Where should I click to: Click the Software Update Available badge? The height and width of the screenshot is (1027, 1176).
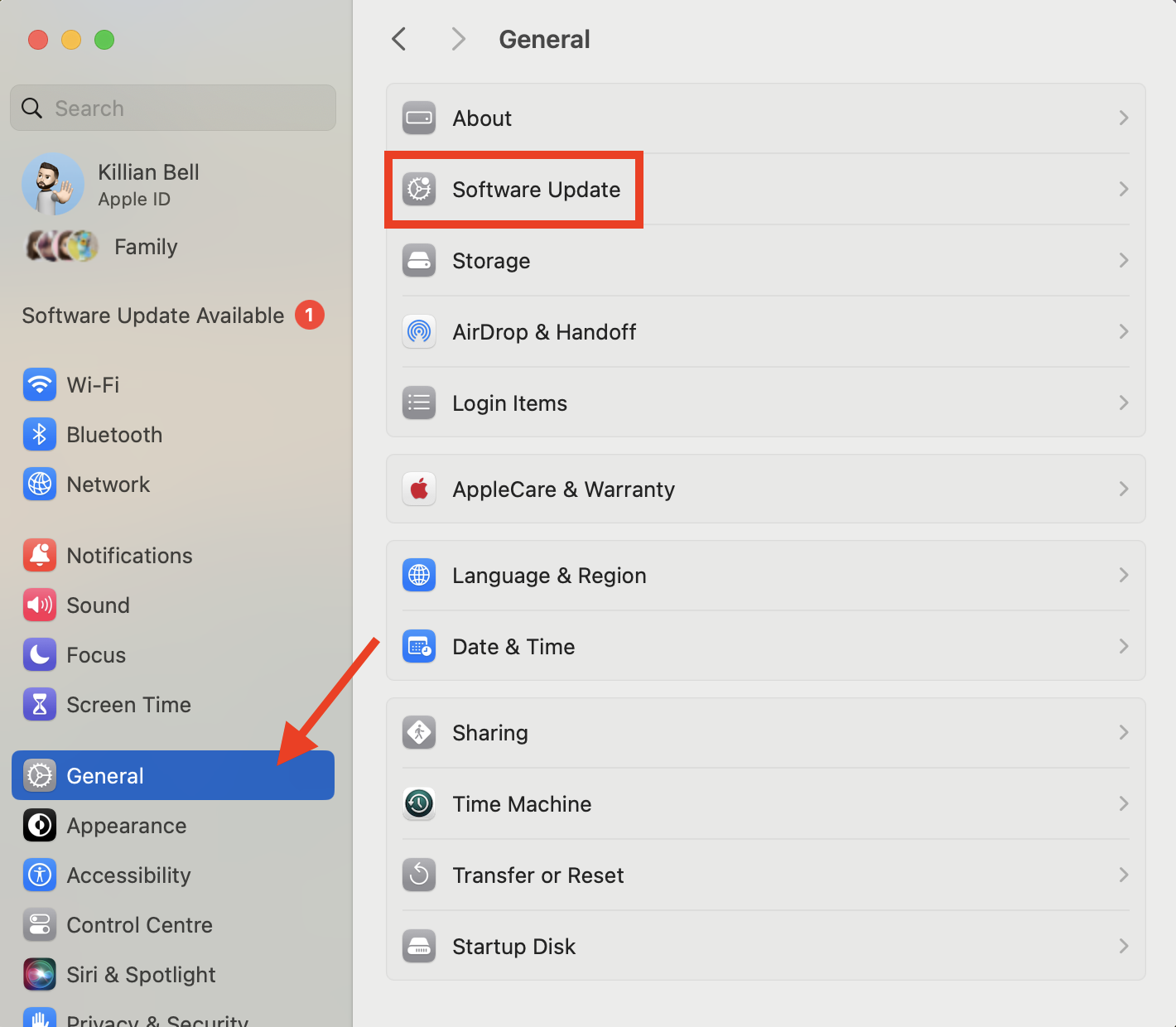[309, 315]
